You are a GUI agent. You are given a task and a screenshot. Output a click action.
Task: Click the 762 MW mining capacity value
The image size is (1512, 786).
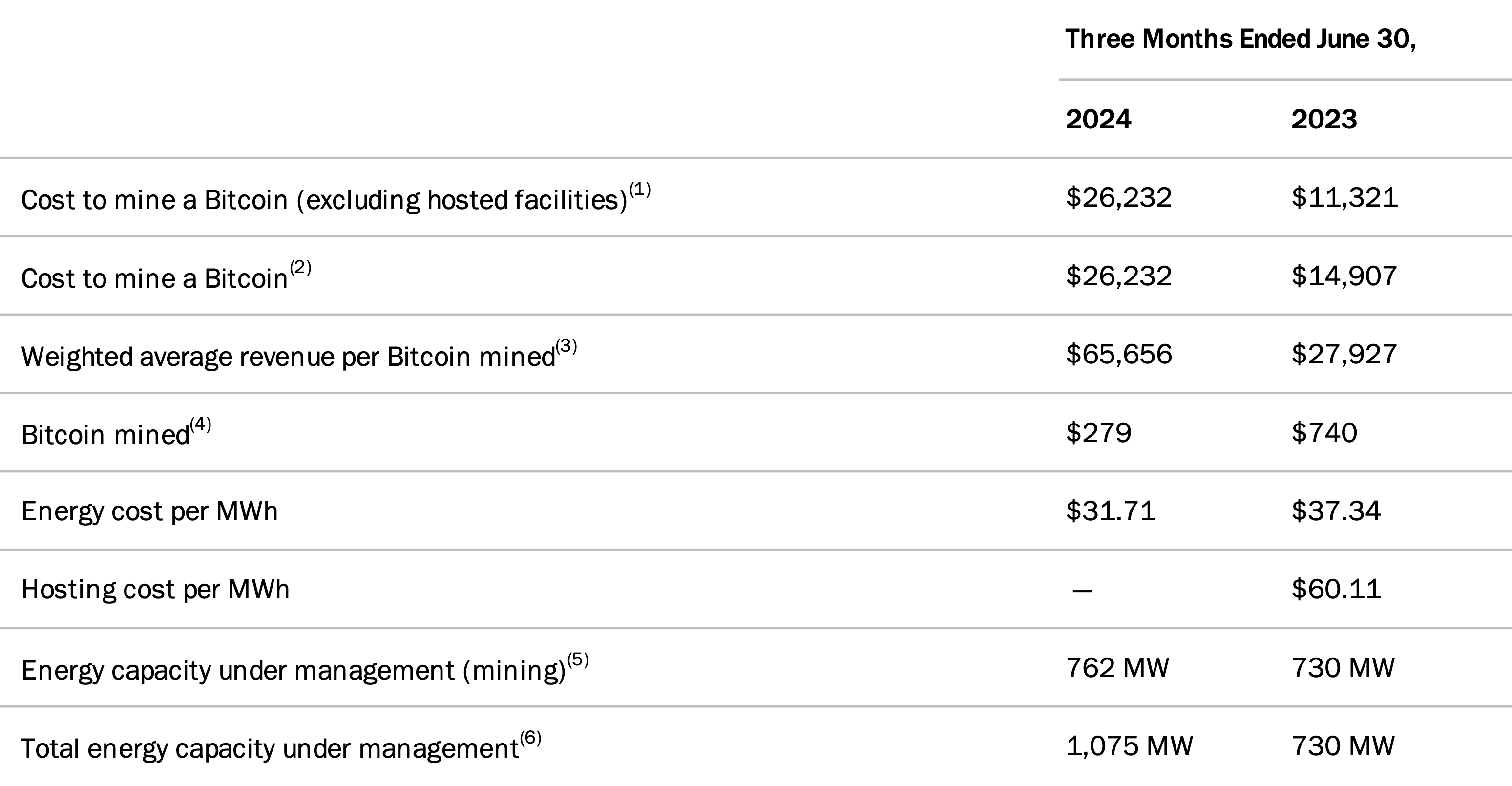coord(1117,668)
